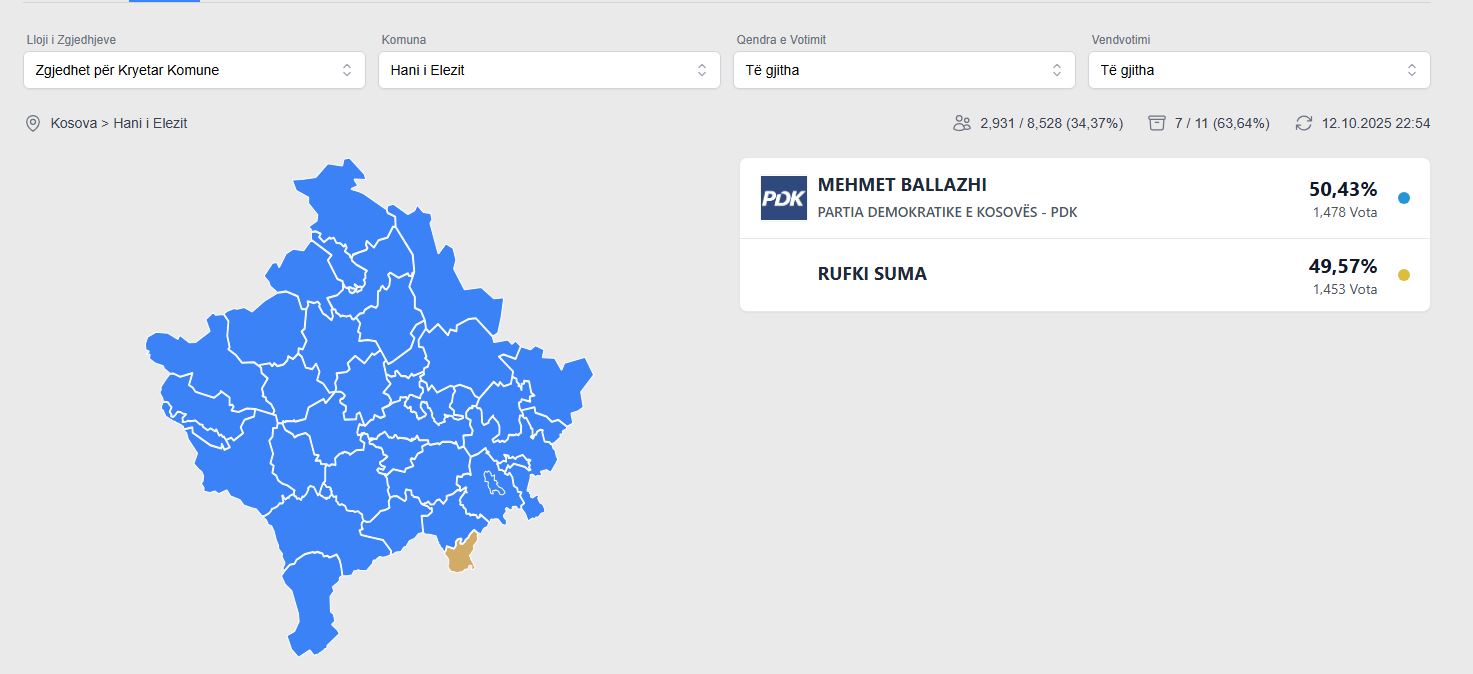Click the blue dot for Mehmet Ballazhi
The height and width of the screenshot is (674, 1473).
click(1403, 198)
